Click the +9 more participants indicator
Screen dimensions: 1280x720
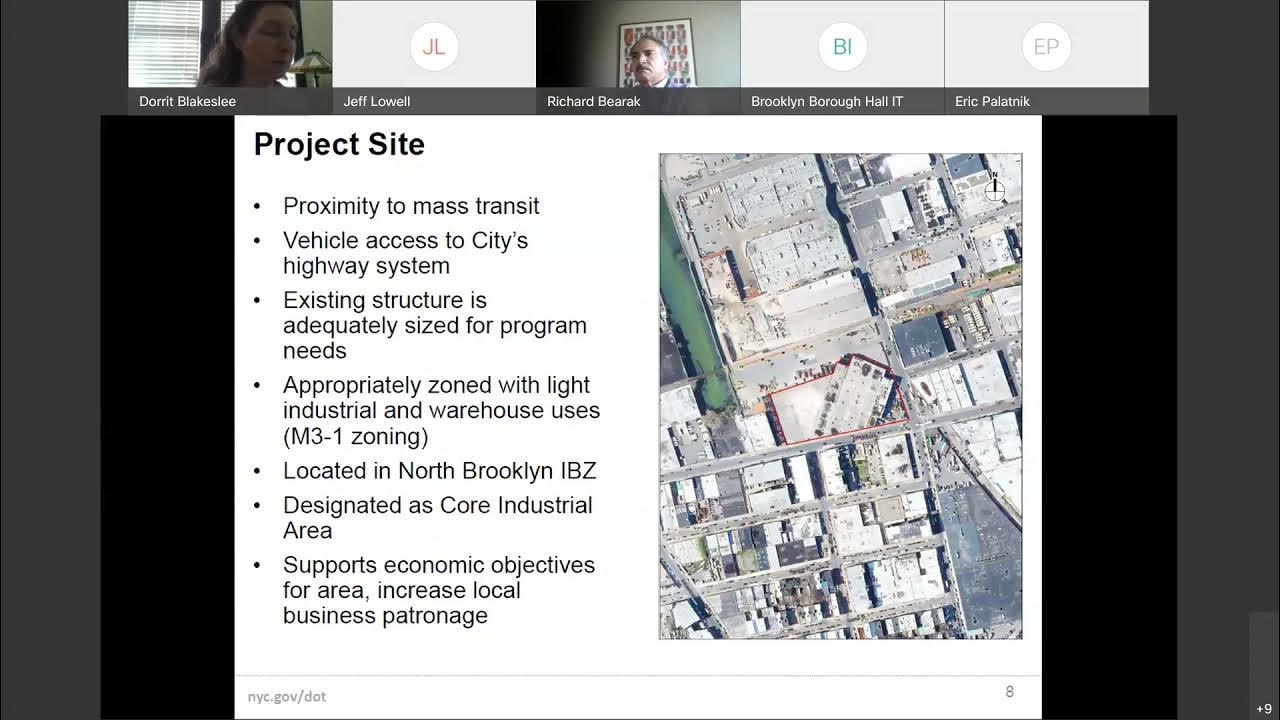coord(1264,708)
